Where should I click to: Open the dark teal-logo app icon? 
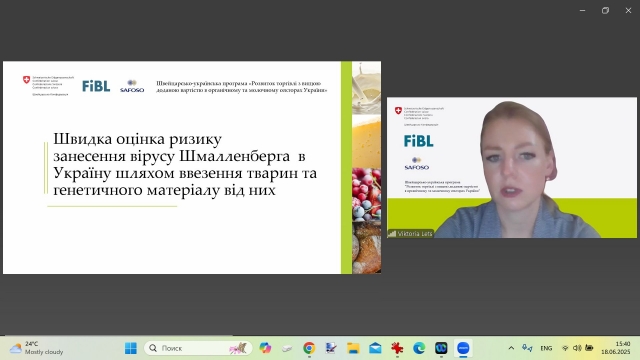tap(441, 348)
